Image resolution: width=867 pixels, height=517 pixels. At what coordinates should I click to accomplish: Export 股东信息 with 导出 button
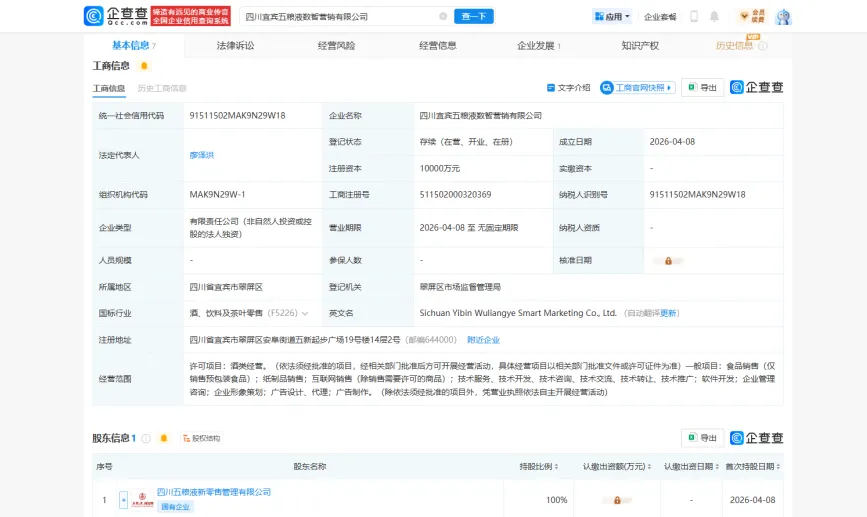(702, 438)
